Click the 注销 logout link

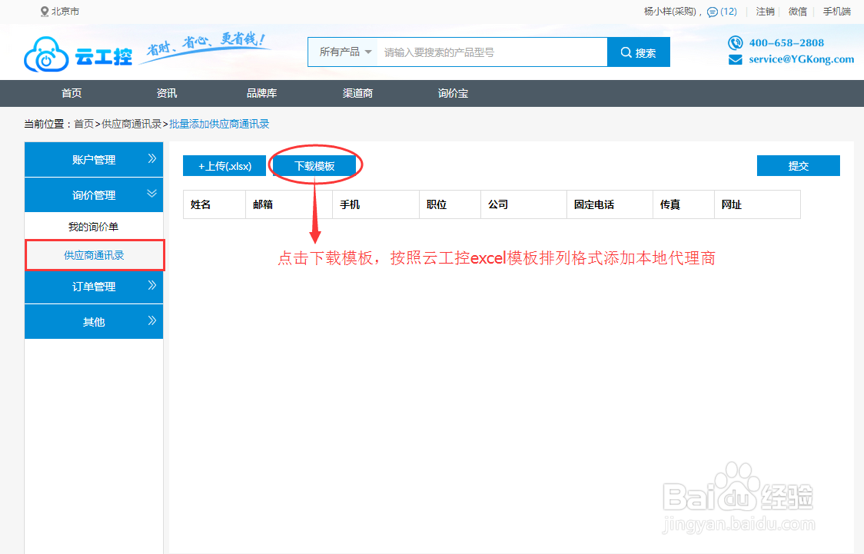765,12
